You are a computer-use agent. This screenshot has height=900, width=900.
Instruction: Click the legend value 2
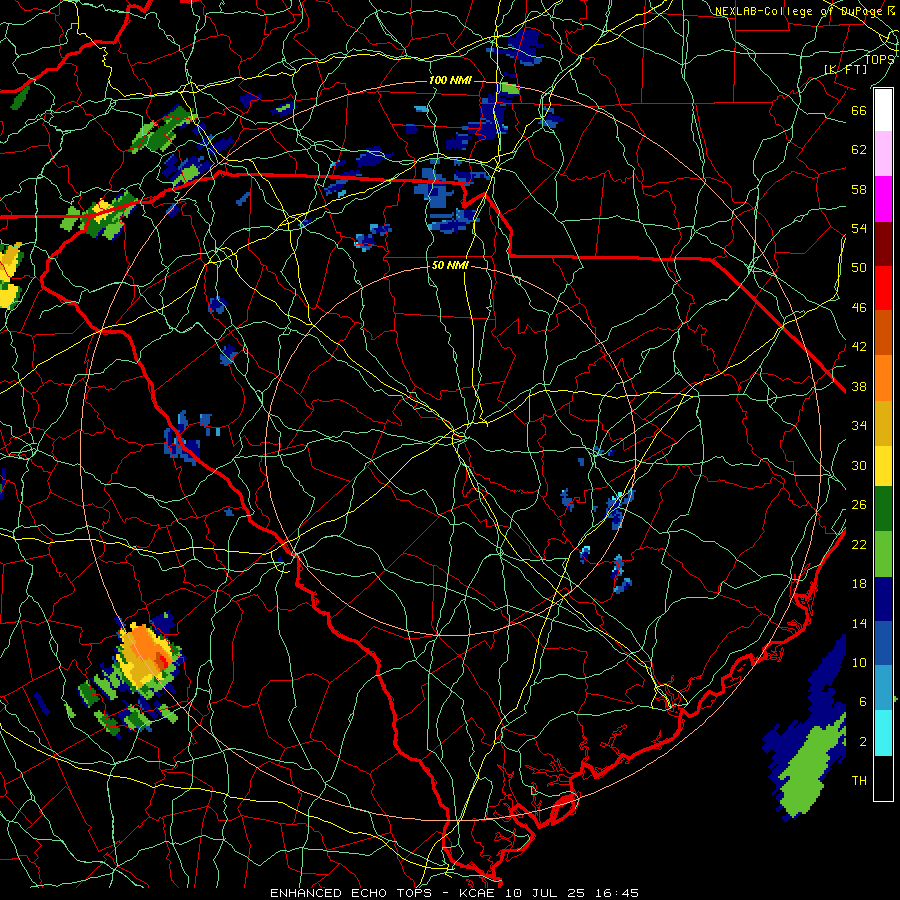click(x=862, y=742)
